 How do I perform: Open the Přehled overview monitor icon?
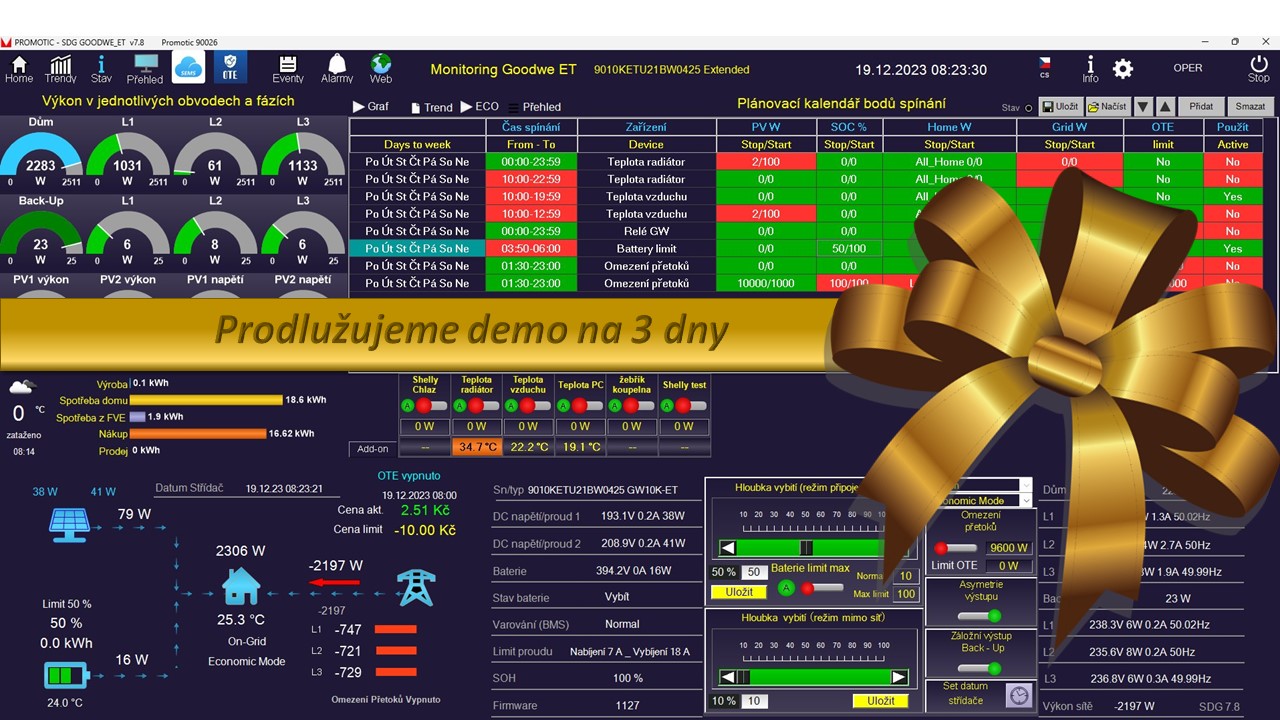coord(145,68)
